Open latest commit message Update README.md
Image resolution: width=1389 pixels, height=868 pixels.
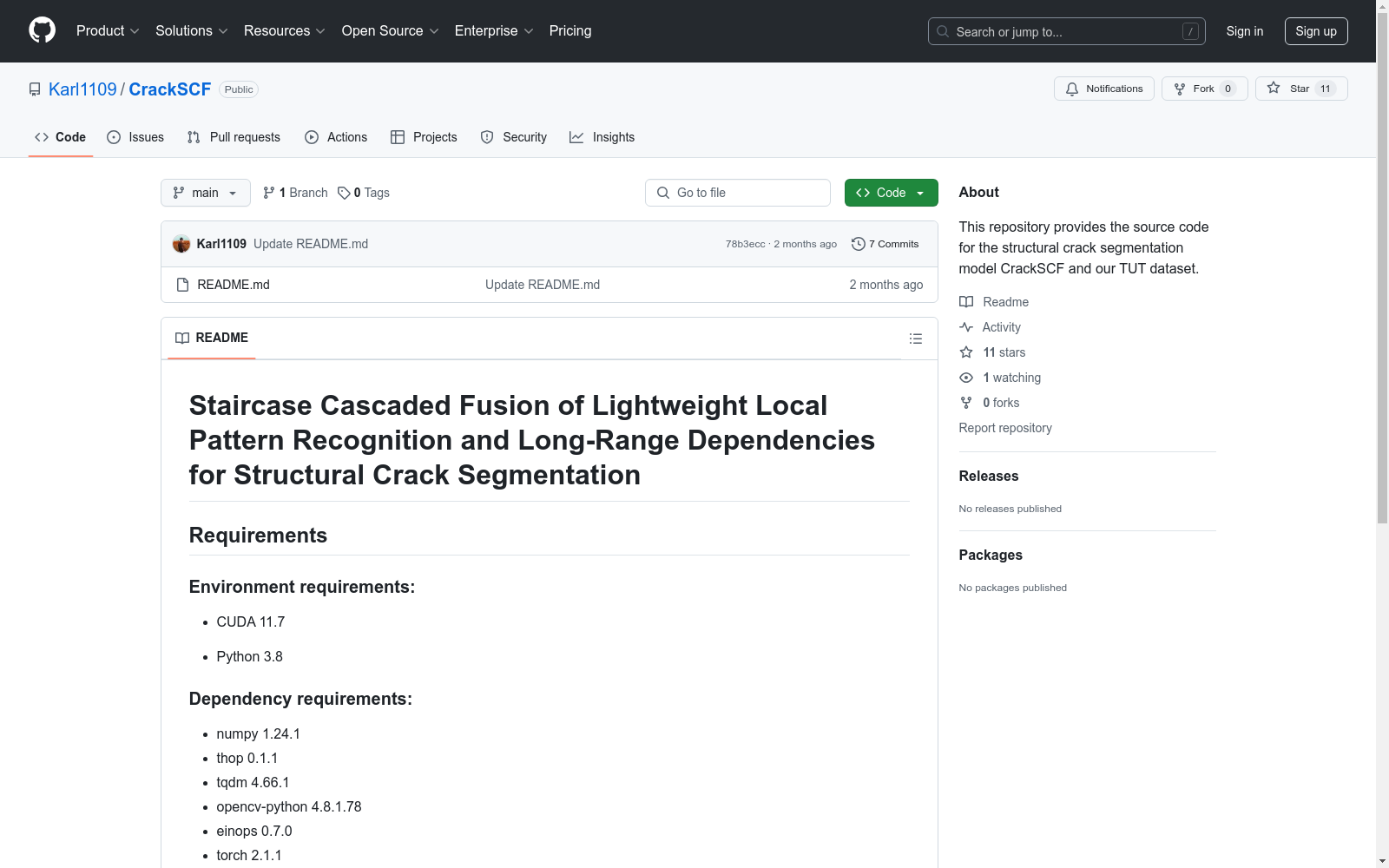[x=311, y=244]
